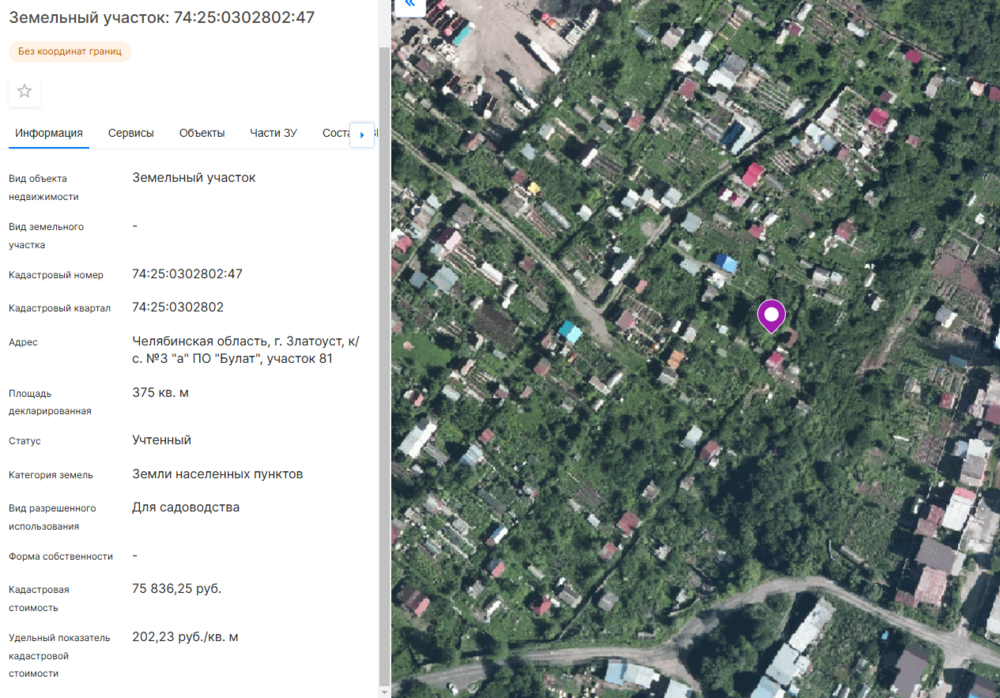Add parcel to favorites with star icon
Screen dimensions: 1000x698
[x=24, y=91]
